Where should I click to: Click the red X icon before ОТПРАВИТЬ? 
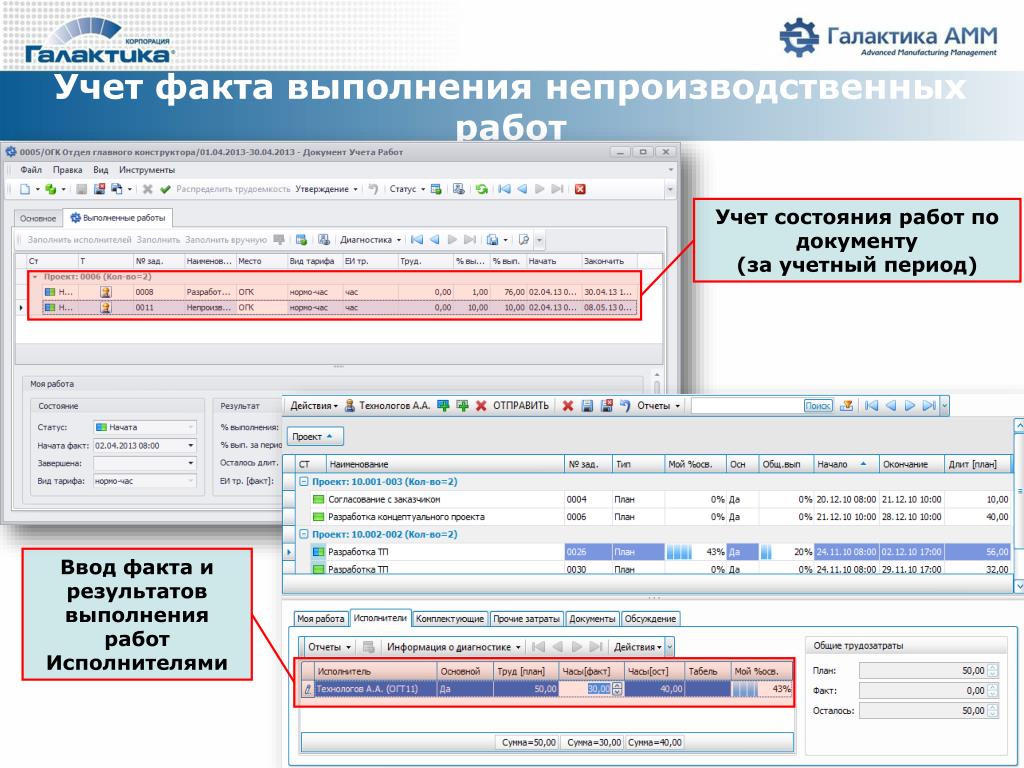tap(481, 406)
